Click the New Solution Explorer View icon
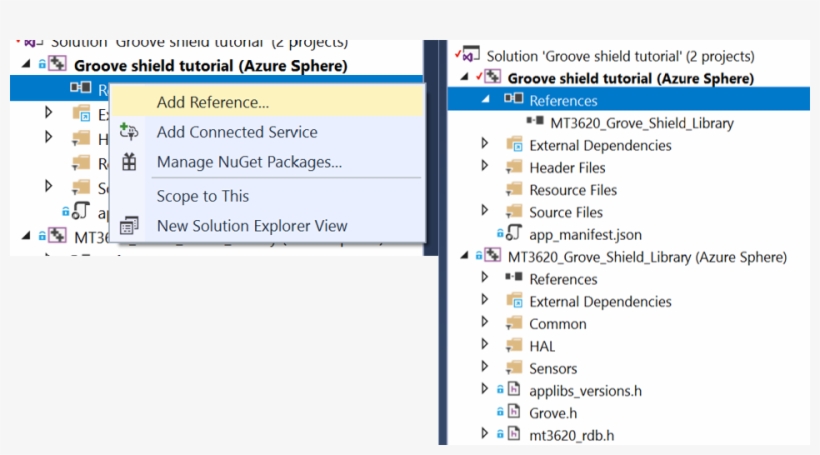Image resolution: width=820 pixels, height=455 pixels. (129, 225)
